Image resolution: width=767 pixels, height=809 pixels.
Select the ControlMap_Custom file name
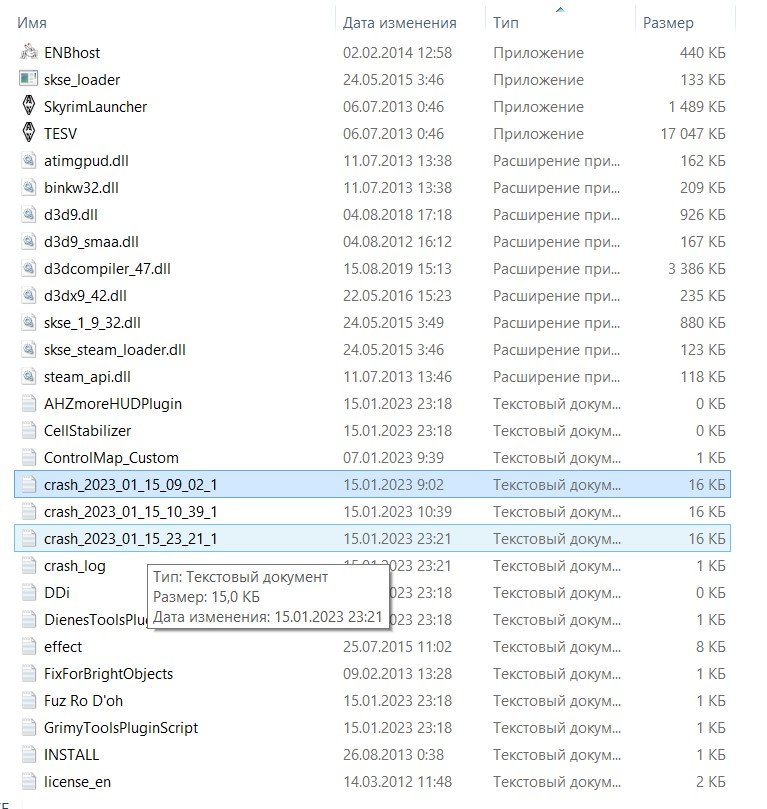(x=111, y=457)
